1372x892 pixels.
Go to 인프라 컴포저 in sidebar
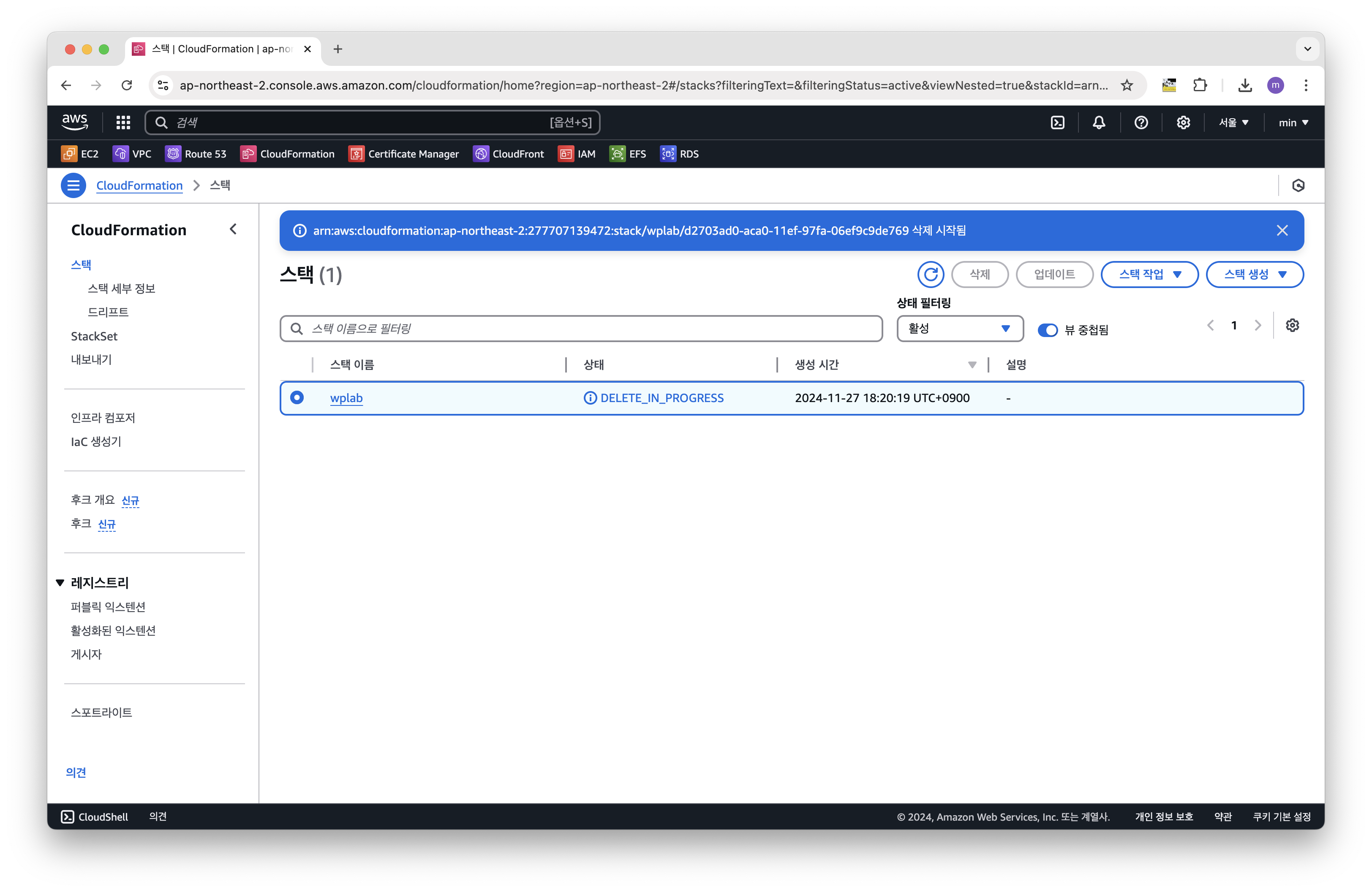coord(103,418)
